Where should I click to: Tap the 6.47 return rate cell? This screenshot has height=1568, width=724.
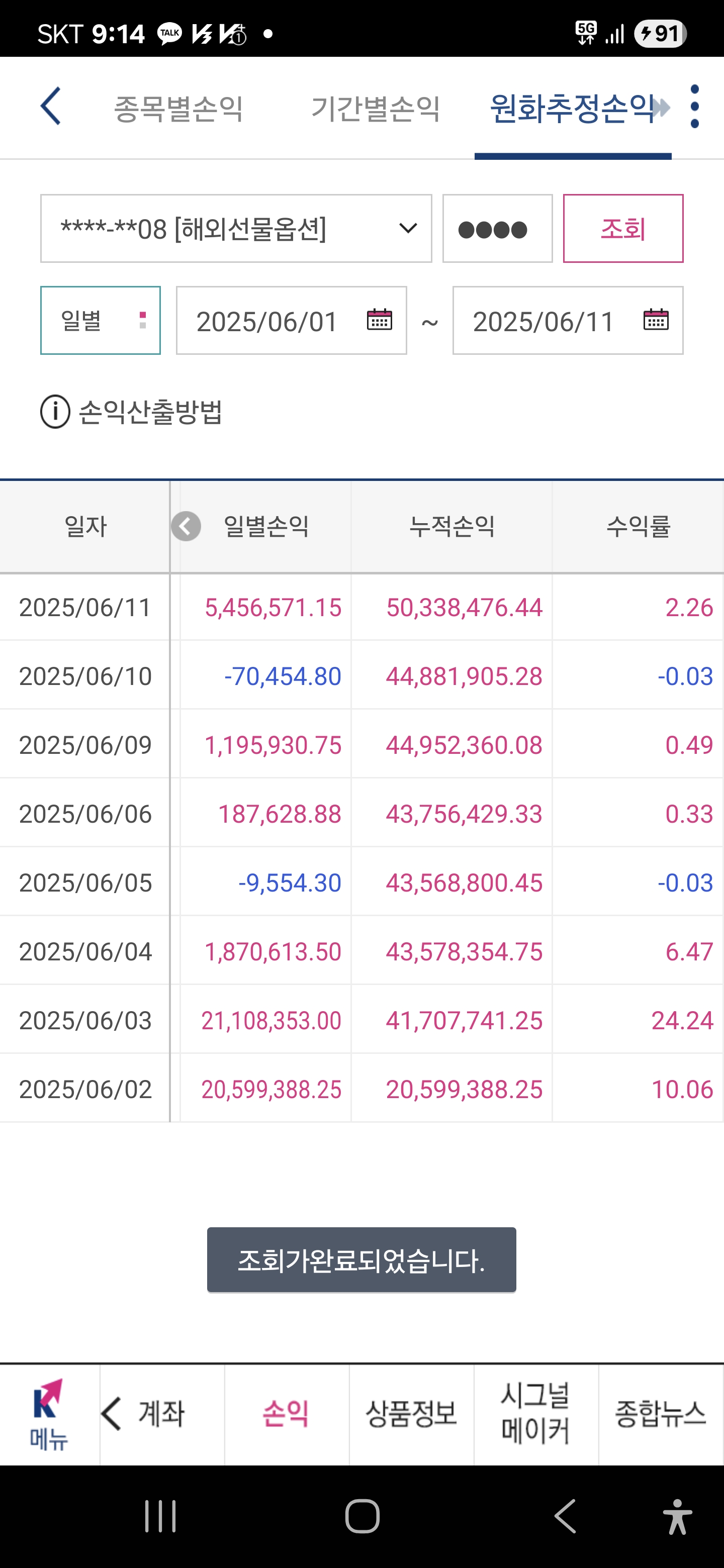pyautogui.click(x=638, y=951)
